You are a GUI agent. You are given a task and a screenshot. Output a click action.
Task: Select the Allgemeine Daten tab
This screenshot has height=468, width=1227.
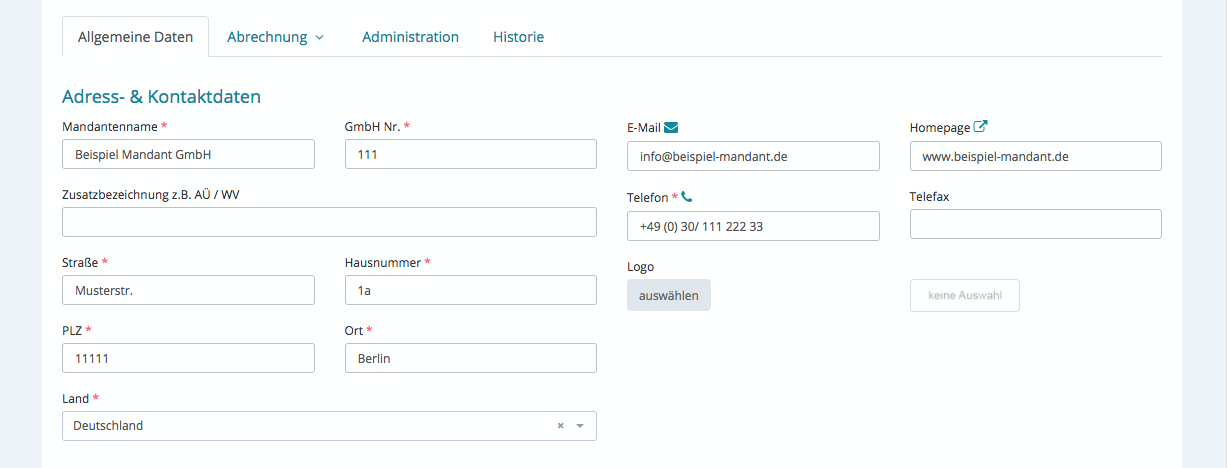[135, 37]
